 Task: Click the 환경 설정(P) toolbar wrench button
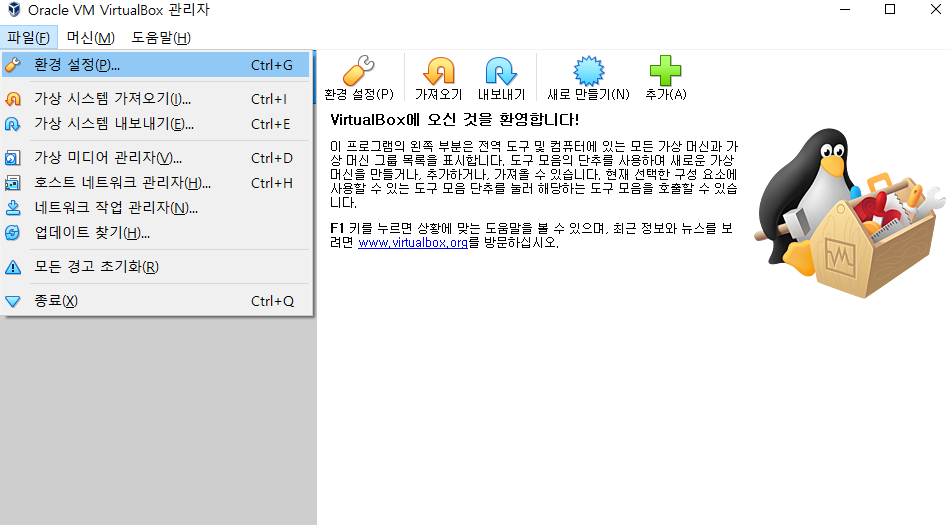(359, 78)
